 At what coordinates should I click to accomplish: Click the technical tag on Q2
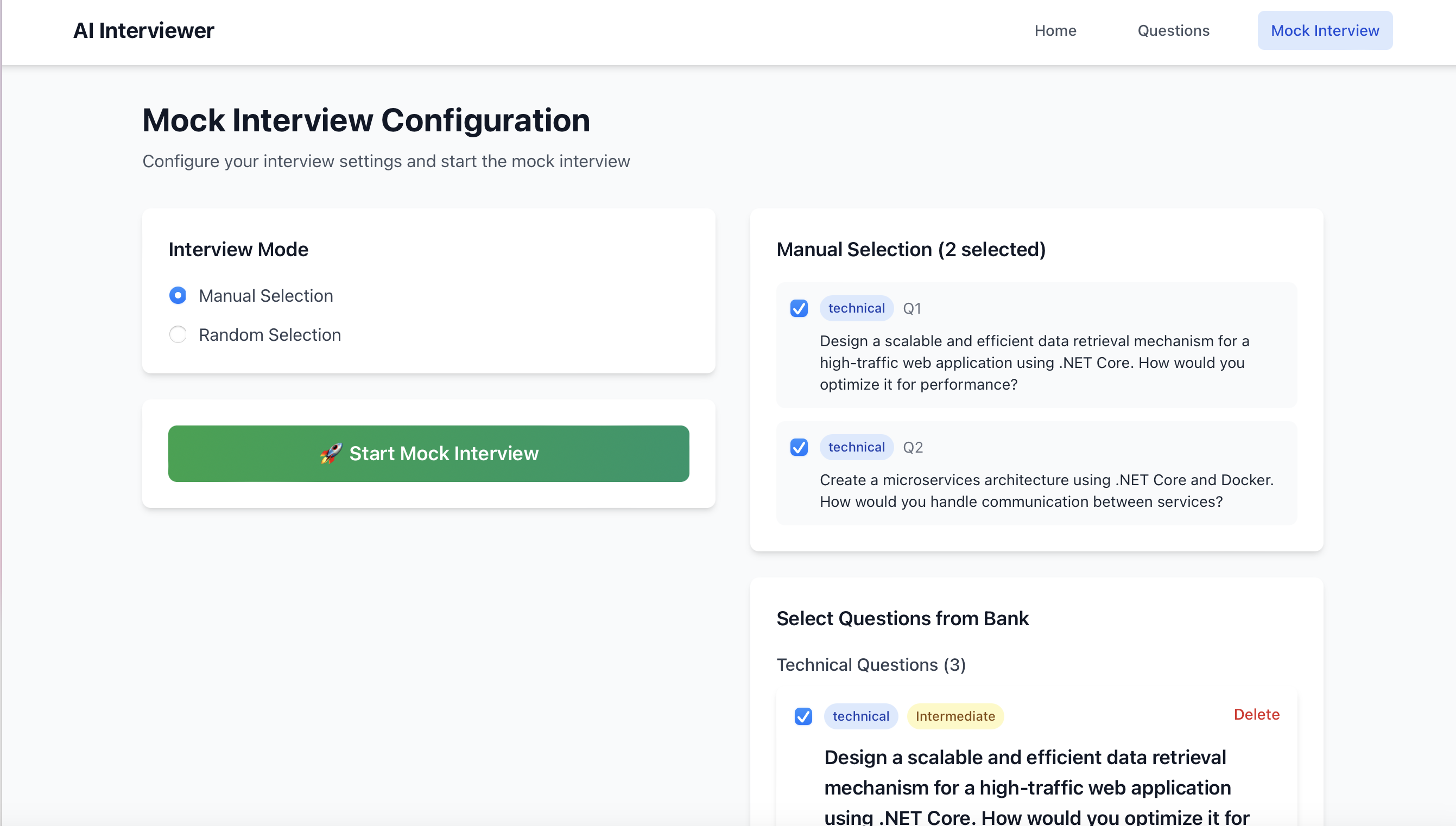(x=856, y=448)
